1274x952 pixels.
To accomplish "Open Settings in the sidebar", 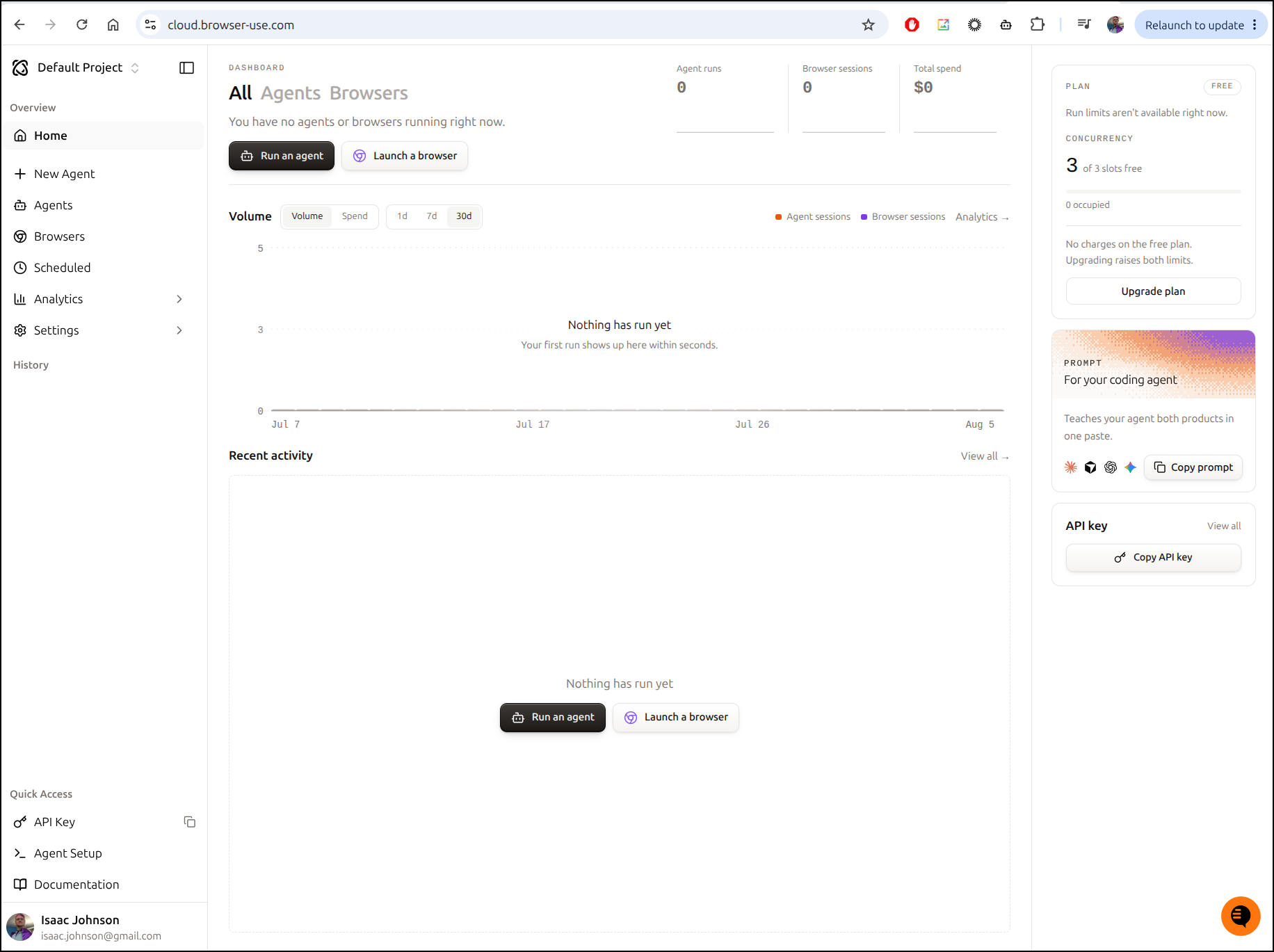I will (104, 330).
